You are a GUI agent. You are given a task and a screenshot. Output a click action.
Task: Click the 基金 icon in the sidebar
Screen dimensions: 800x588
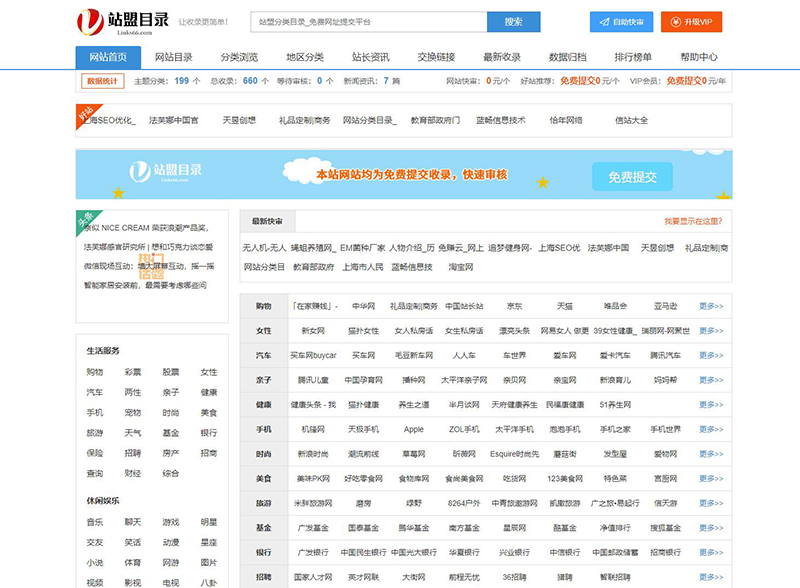tap(171, 431)
